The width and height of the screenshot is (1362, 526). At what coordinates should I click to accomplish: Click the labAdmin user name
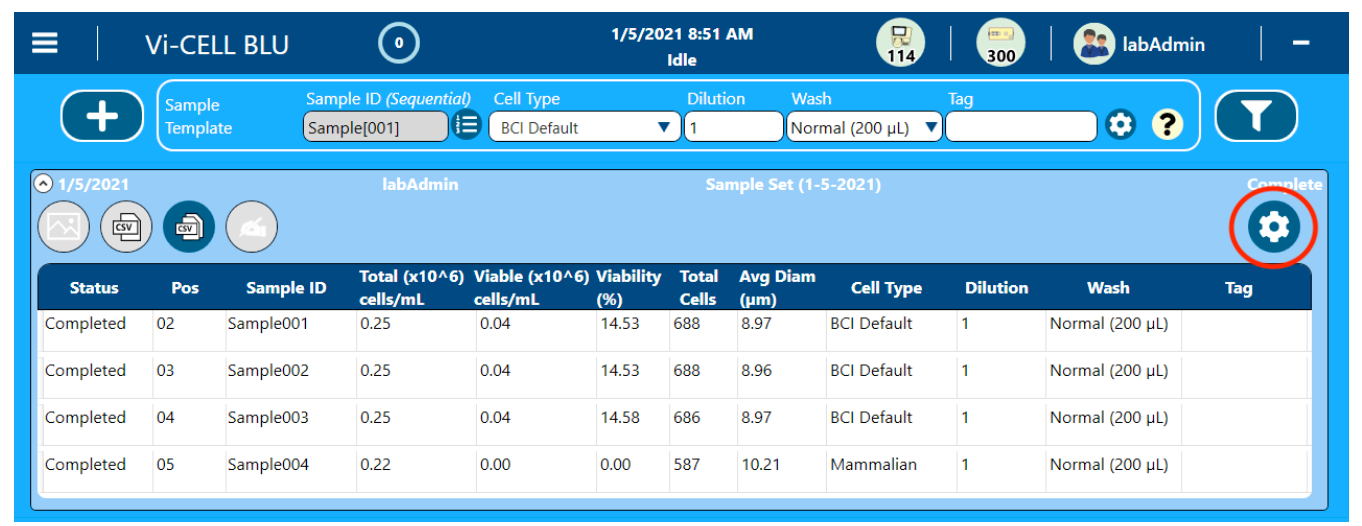click(1163, 45)
